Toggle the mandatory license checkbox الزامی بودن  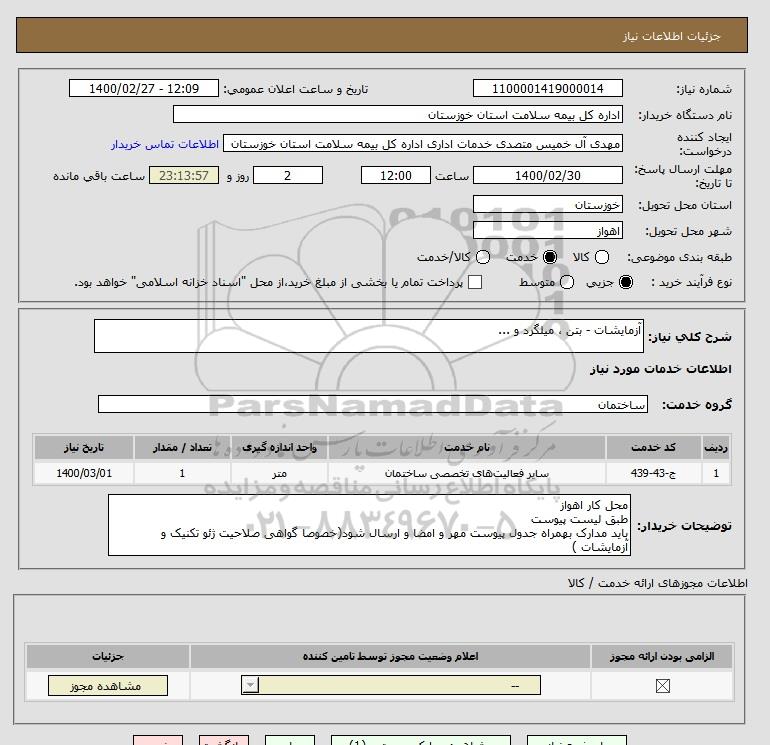pyautogui.click(x=662, y=686)
